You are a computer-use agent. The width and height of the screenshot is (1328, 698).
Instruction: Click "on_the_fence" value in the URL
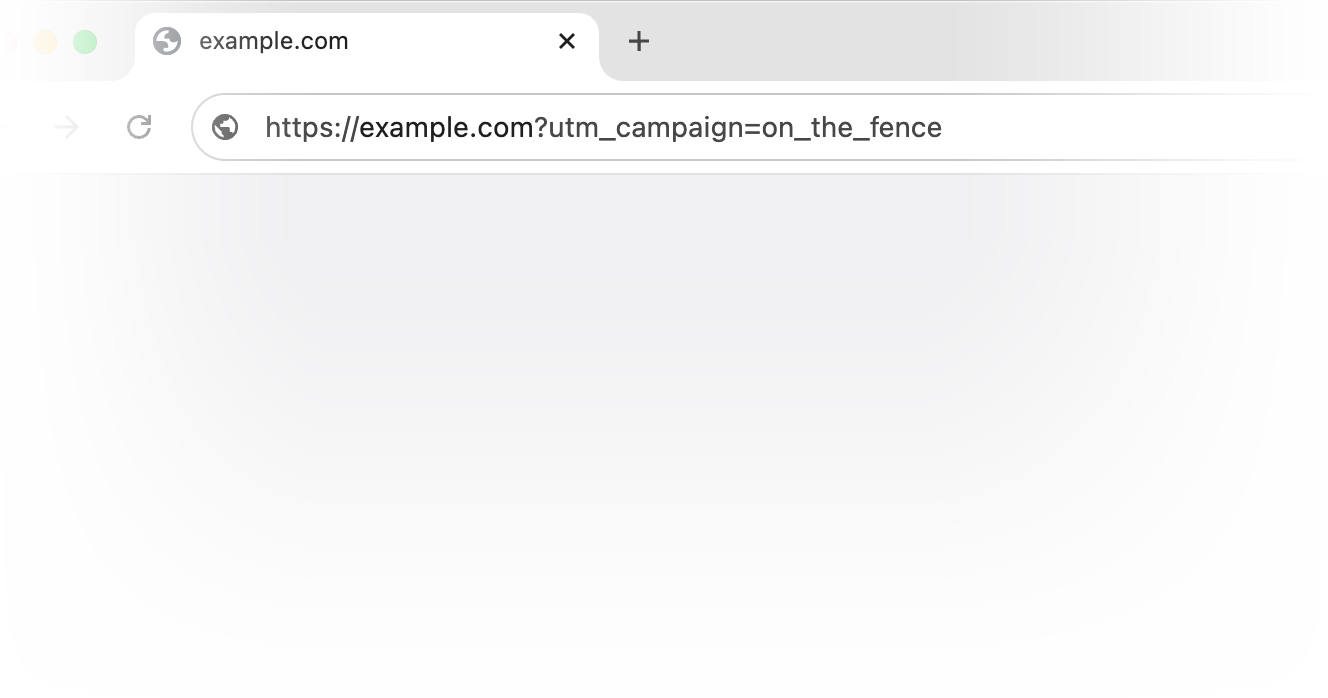(851, 128)
